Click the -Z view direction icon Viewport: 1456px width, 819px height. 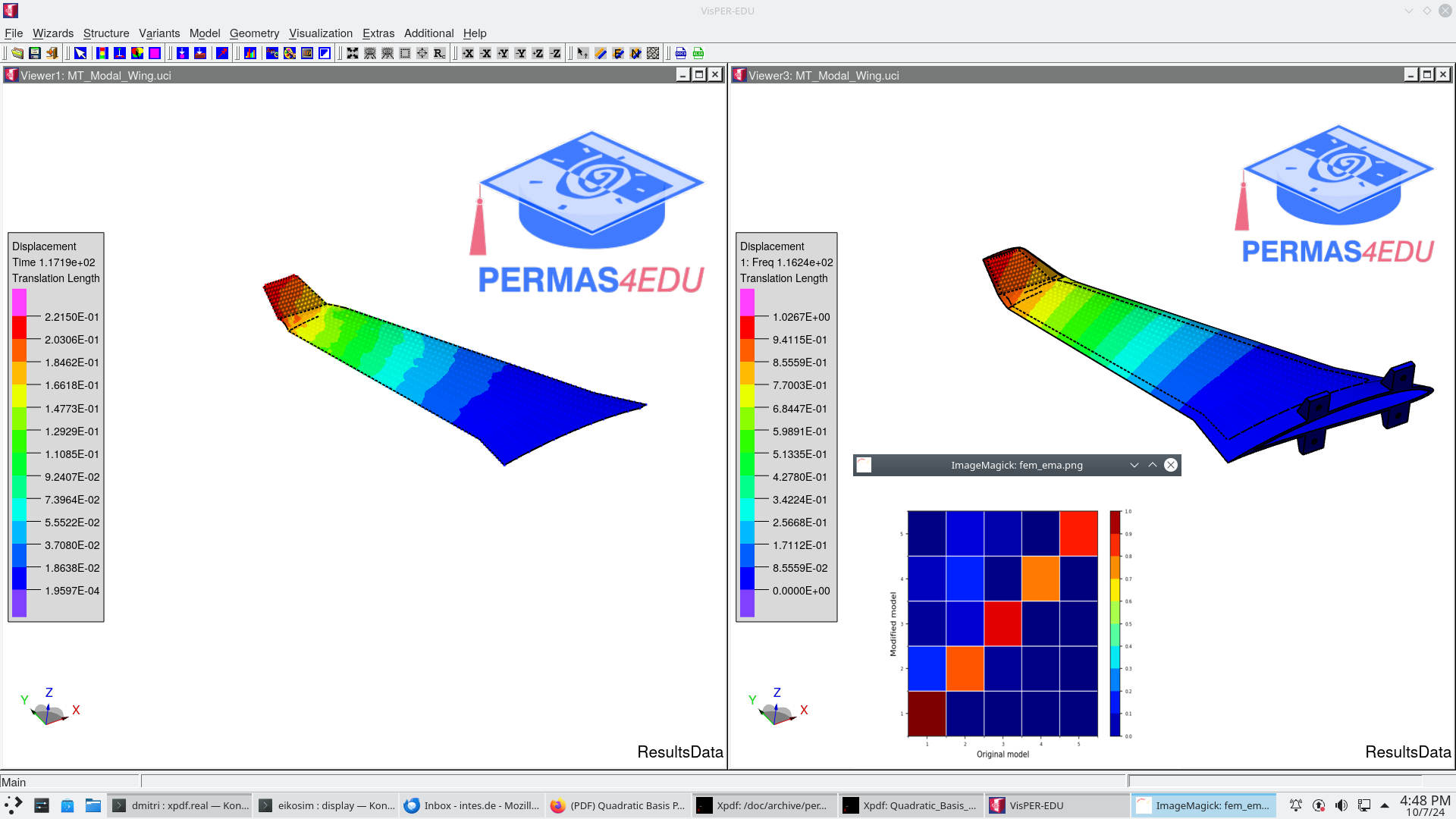(556, 53)
